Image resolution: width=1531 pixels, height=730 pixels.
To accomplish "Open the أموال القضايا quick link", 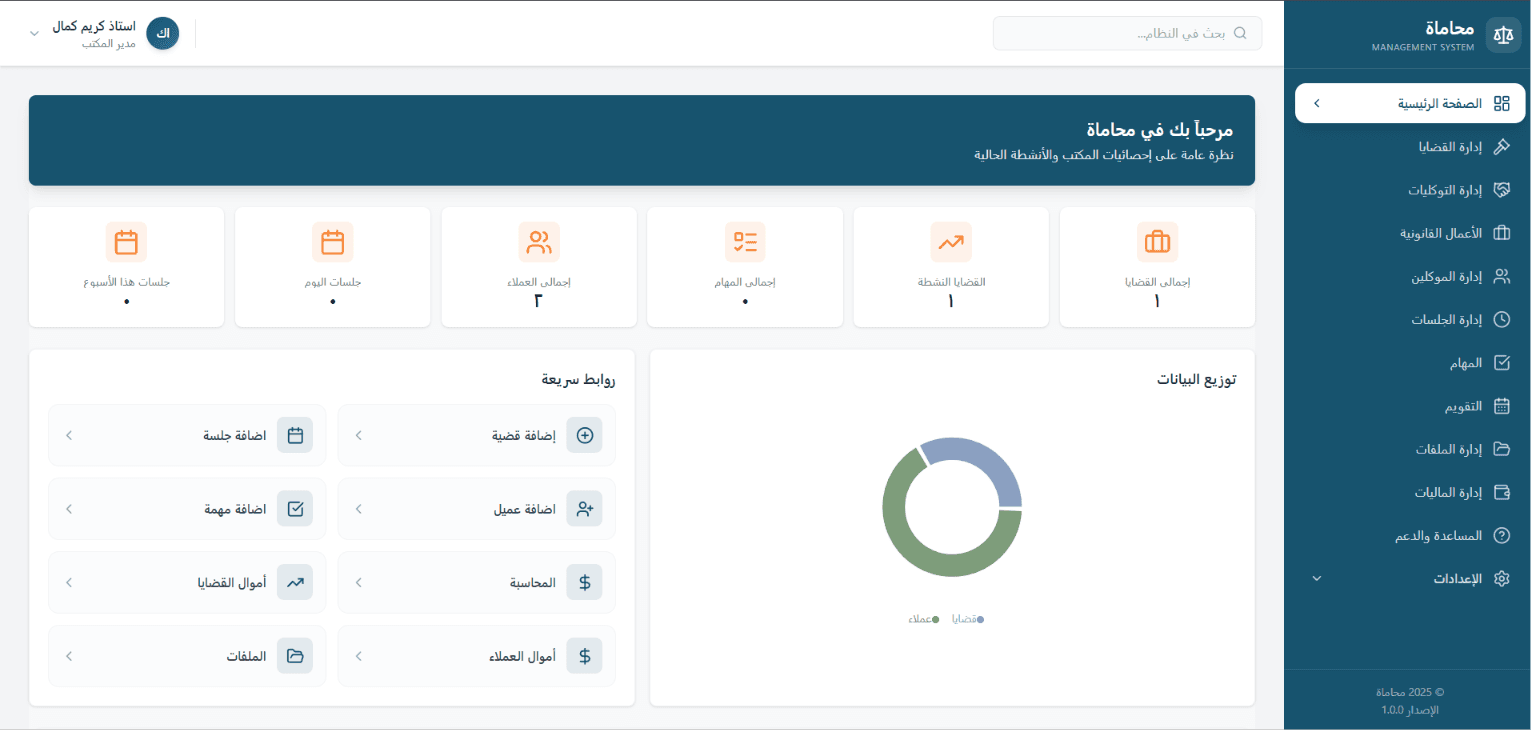I will [187, 582].
